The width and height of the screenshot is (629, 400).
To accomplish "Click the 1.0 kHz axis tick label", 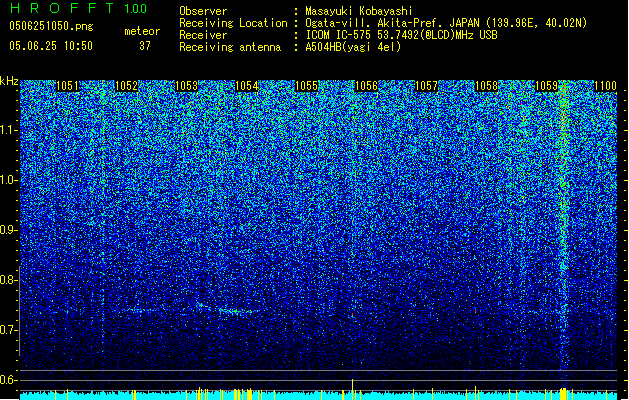I will [9, 180].
